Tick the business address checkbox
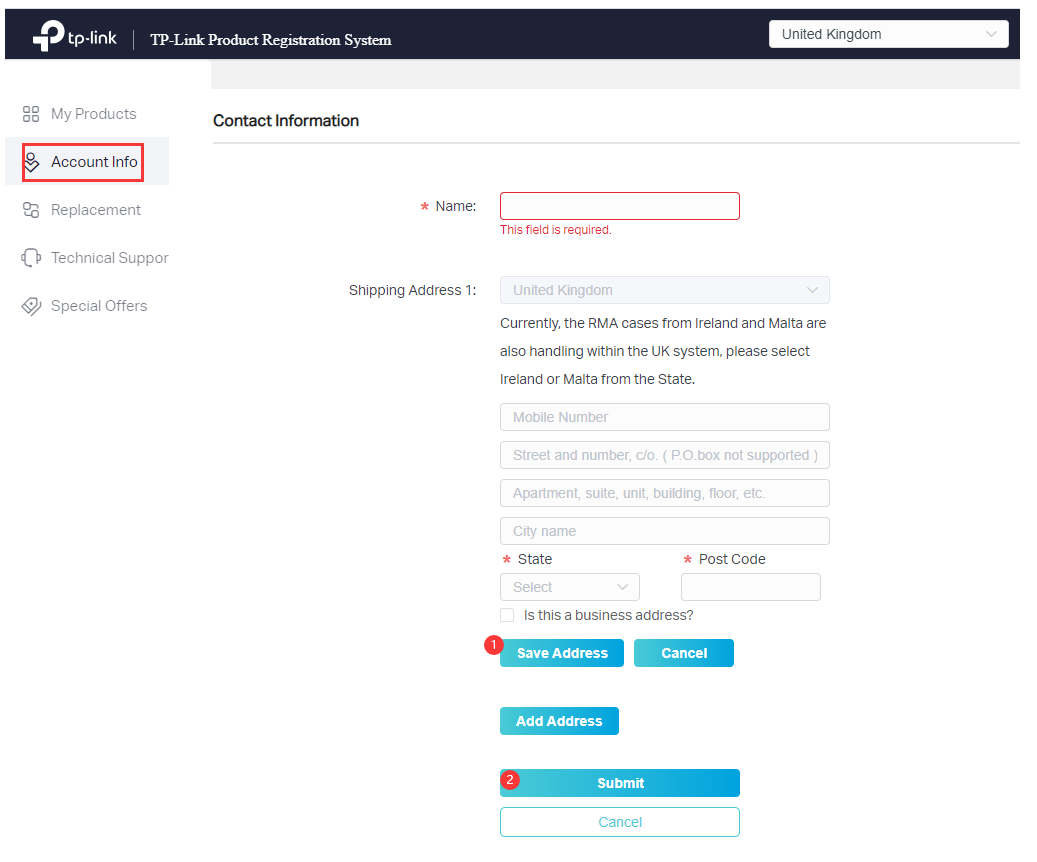 (x=507, y=615)
